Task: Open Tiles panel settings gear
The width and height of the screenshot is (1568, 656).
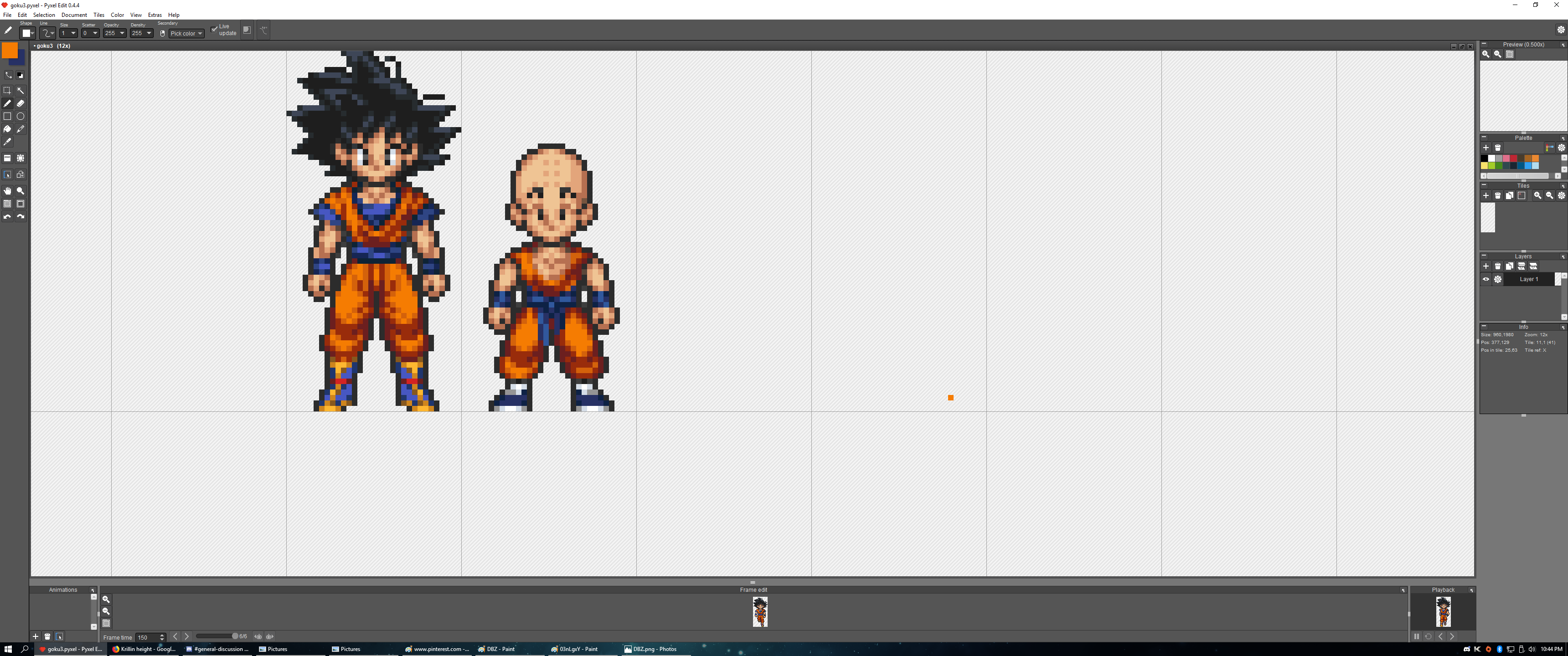Action: 1561,195
